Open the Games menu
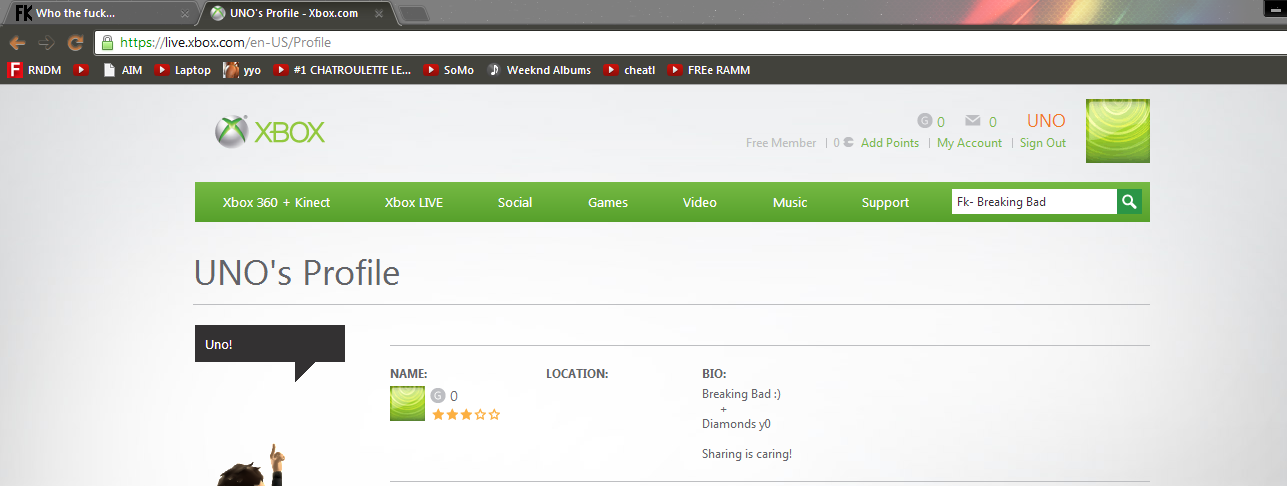Viewport: 1287px width, 486px height. [x=608, y=202]
